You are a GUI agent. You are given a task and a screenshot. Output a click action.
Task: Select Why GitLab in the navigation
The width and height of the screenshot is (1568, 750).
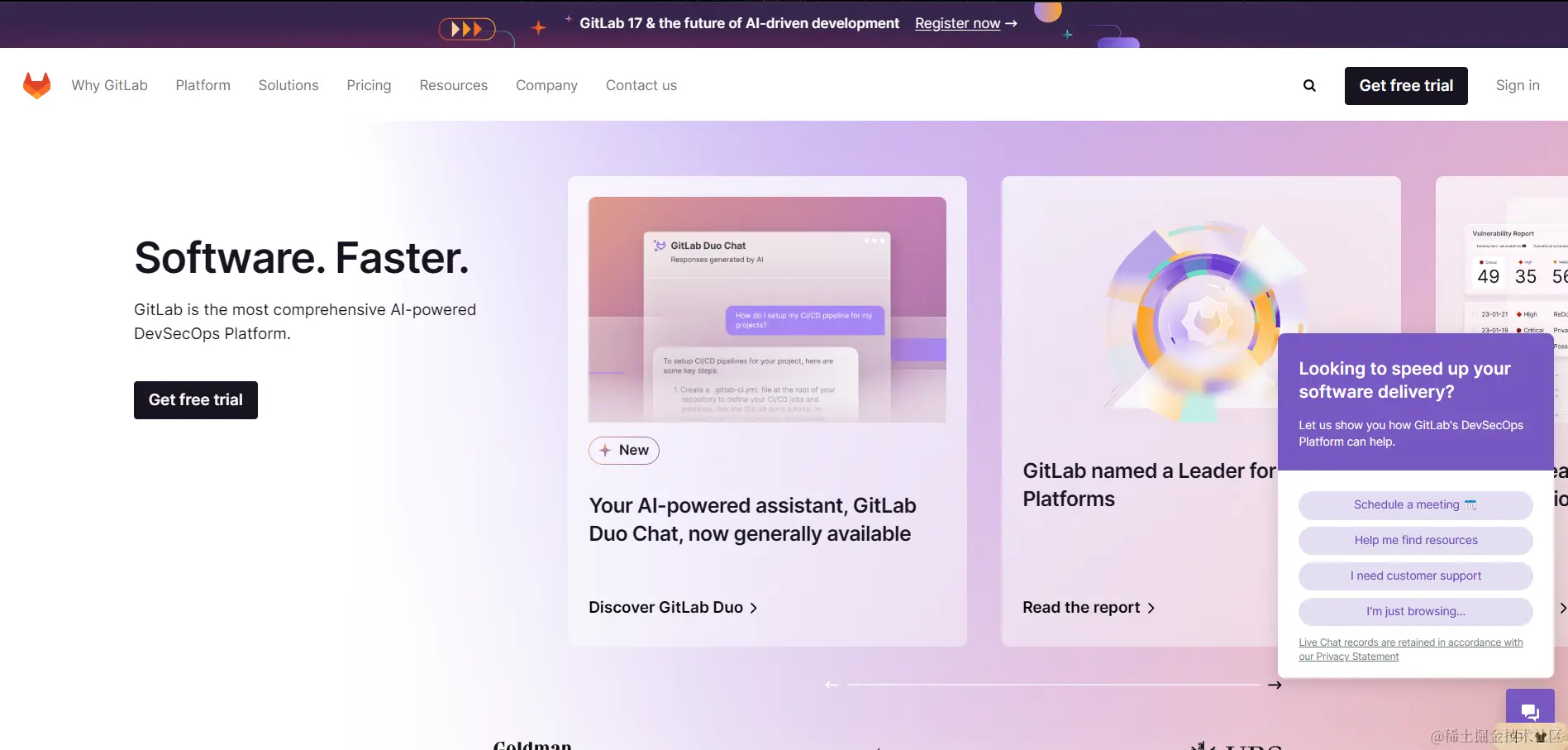pos(109,85)
